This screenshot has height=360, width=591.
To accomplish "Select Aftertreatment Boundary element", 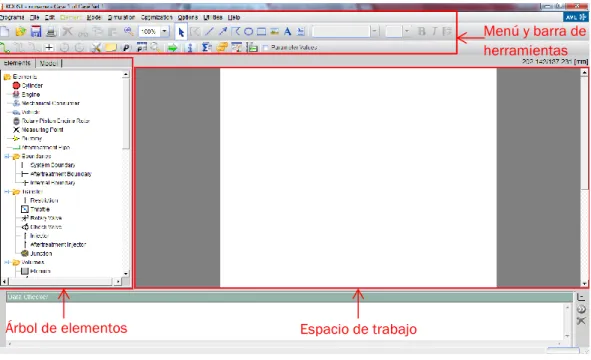I will pyautogui.click(x=61, y=174).
